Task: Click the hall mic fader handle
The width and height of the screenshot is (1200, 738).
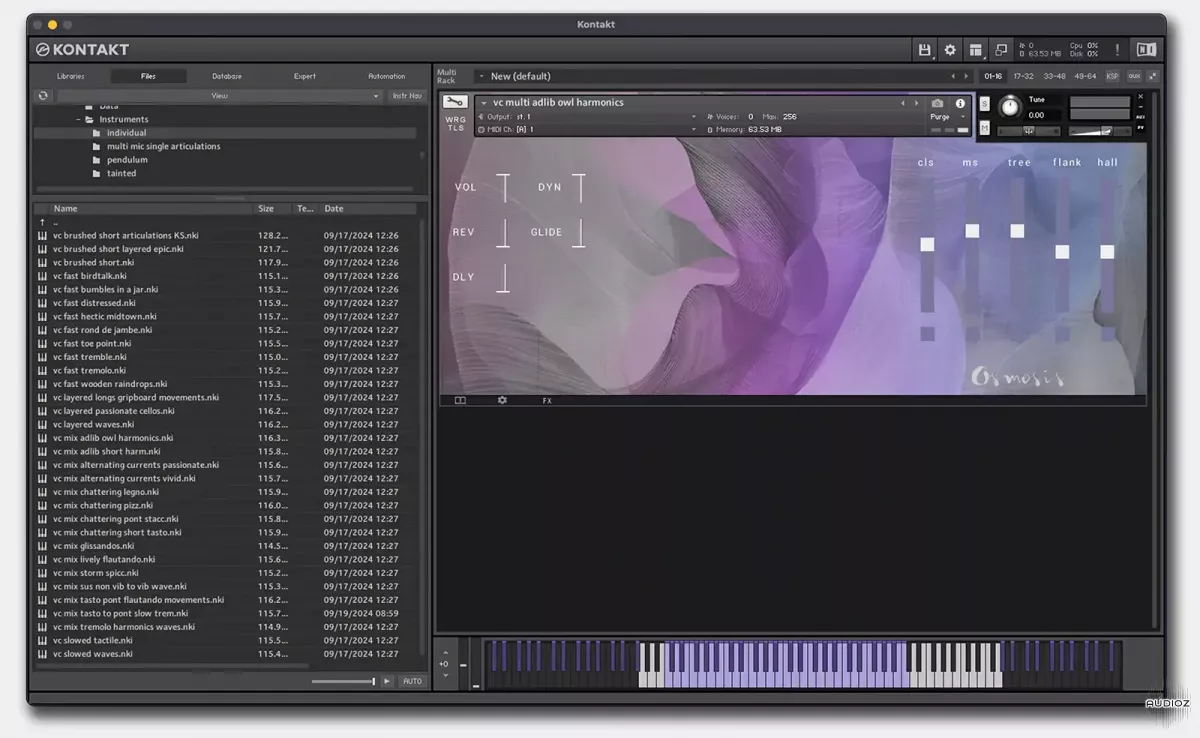Action: click(1107, 252)
